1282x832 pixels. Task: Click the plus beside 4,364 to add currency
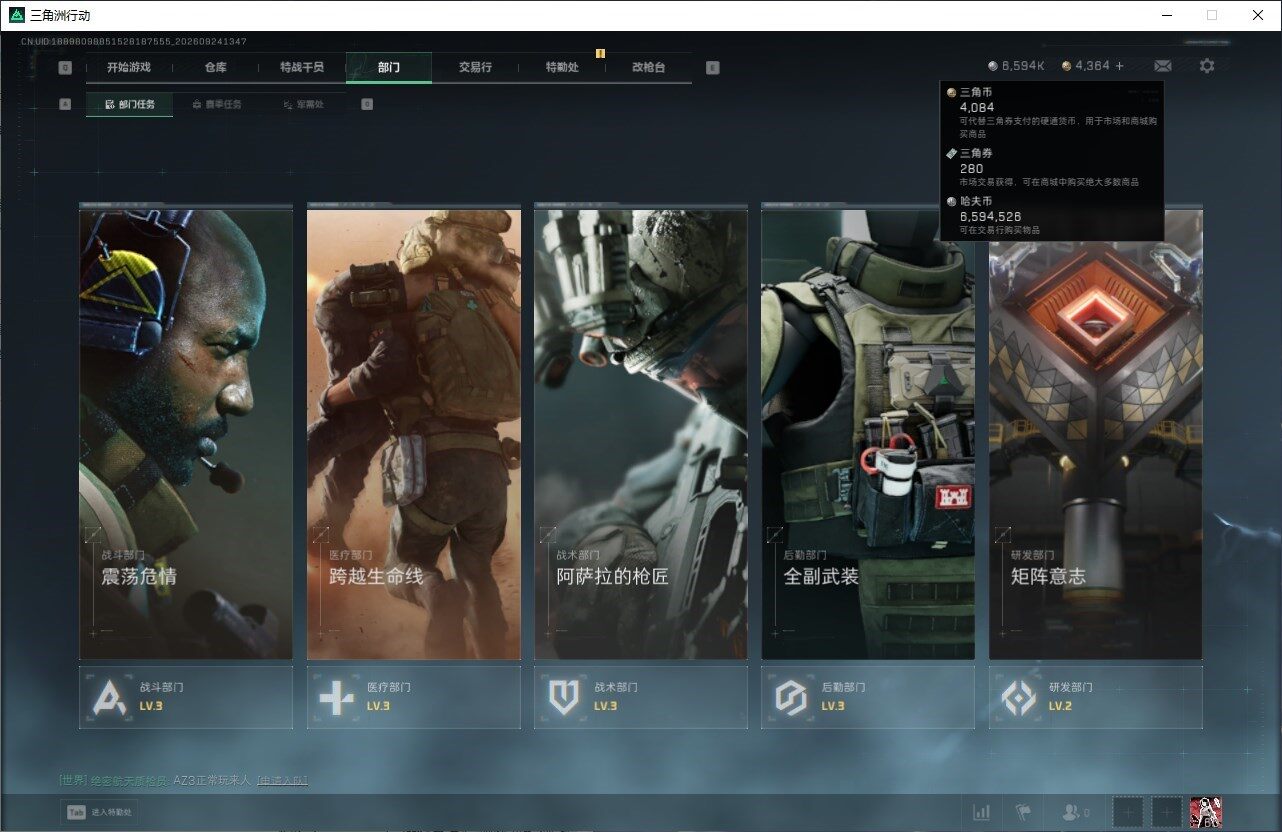[x=1119, y=66]
